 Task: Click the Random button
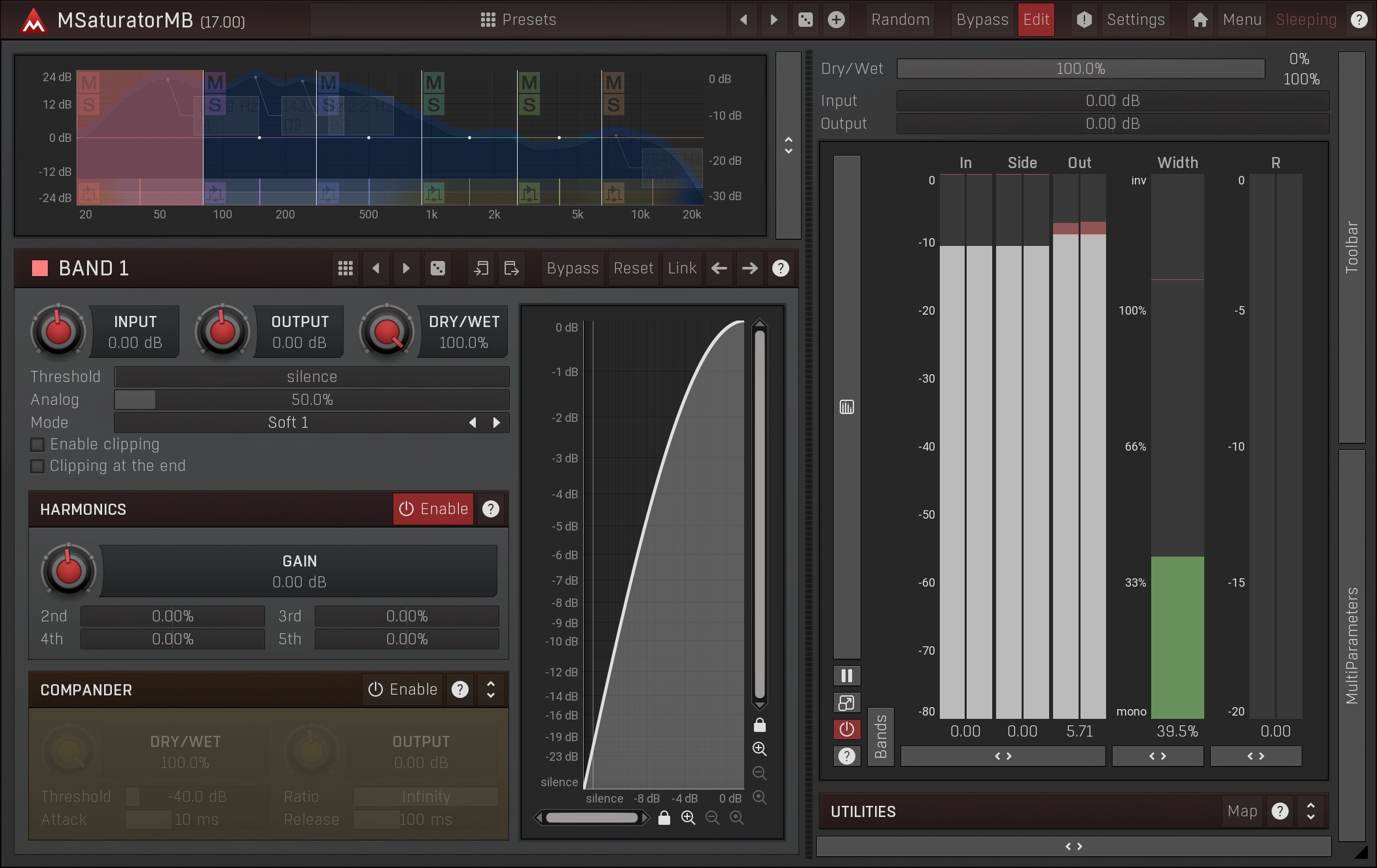(900, 20)
